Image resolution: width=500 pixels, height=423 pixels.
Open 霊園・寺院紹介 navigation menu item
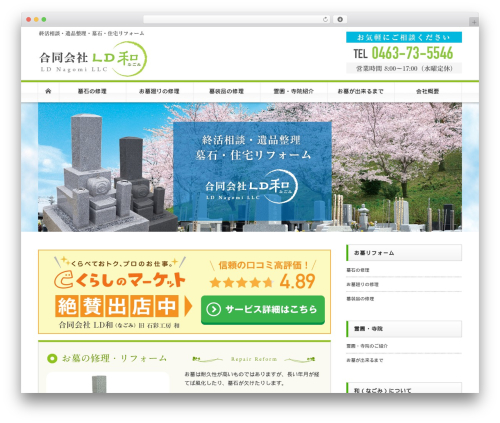tap(294, 91)
